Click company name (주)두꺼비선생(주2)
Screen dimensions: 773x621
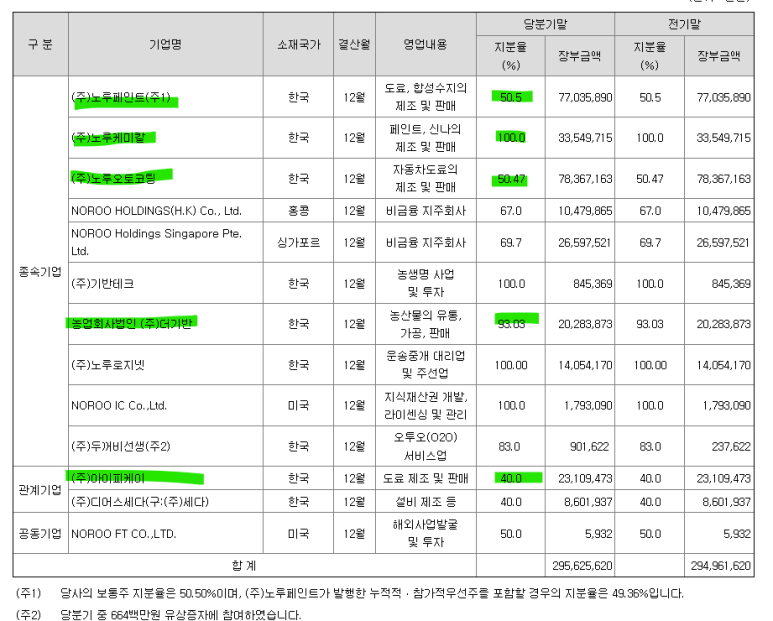click(x=121, y=446)
